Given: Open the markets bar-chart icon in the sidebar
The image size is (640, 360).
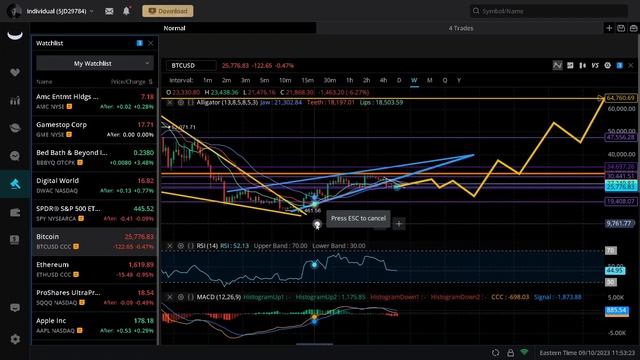Looking at the screenshot, I should point(15,100).
